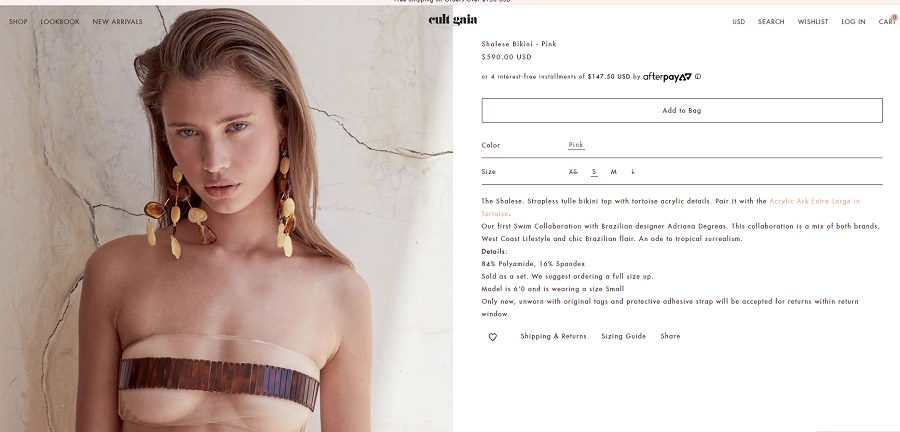
Task: Open the Share options
Action: pyautogui.click(x=670, y=336)
